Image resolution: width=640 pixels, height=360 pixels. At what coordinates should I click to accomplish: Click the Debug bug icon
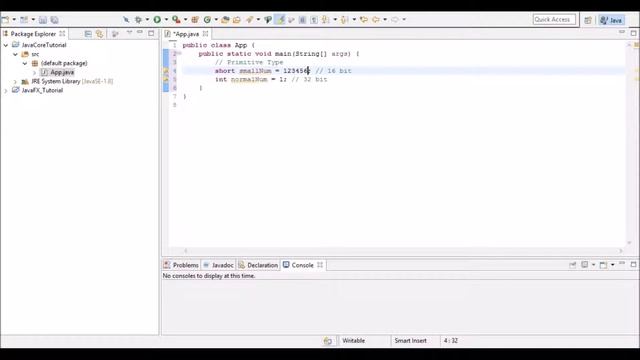[138, 19]
